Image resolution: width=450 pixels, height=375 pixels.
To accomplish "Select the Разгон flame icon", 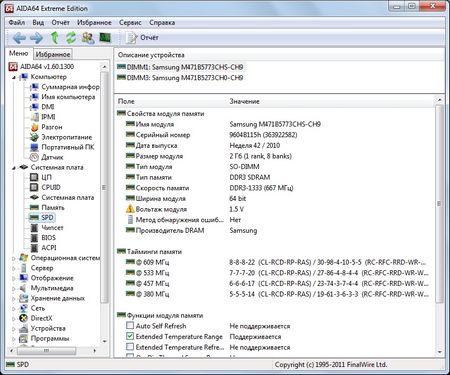I will pos(34,127).
